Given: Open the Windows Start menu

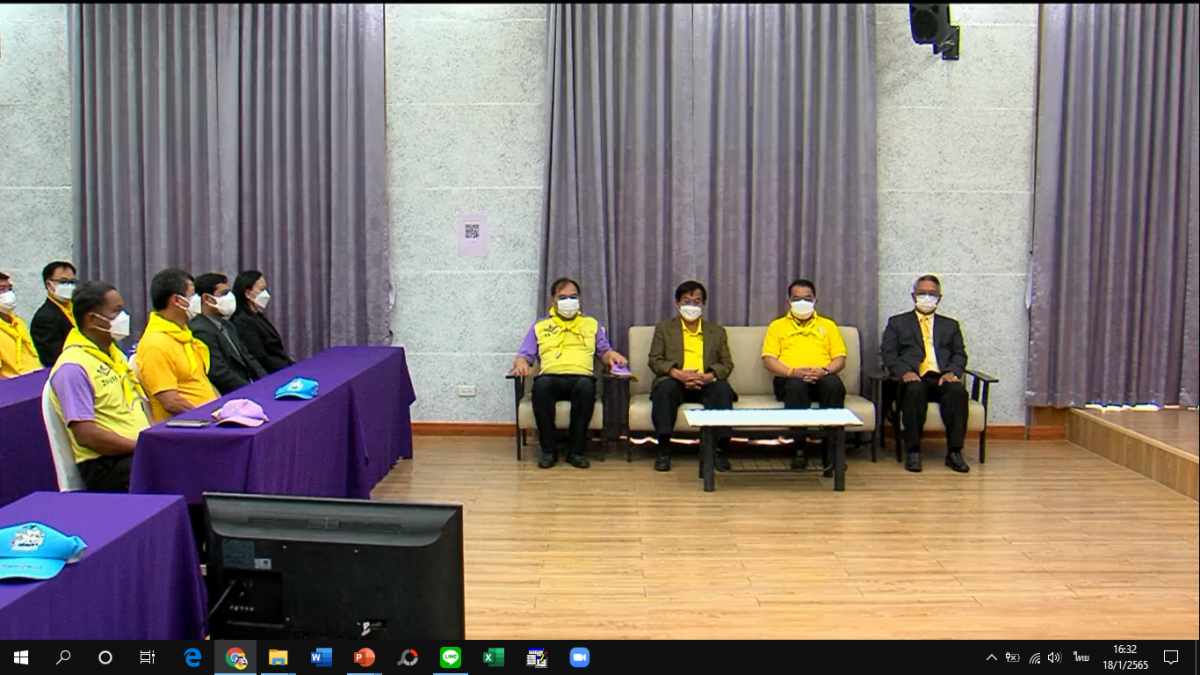Looking at the screenshot, I should click(x=20, y=657).
